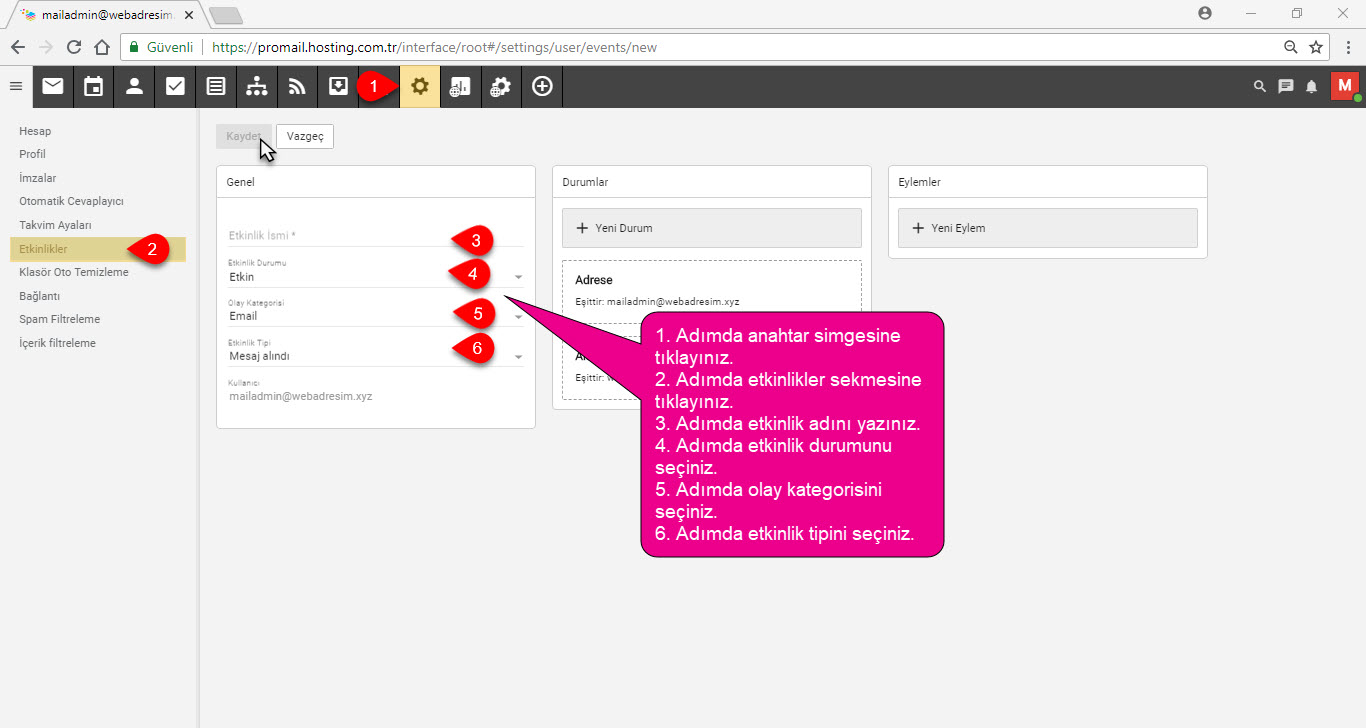Open Spam Filtreleme settings

point(59,319)
